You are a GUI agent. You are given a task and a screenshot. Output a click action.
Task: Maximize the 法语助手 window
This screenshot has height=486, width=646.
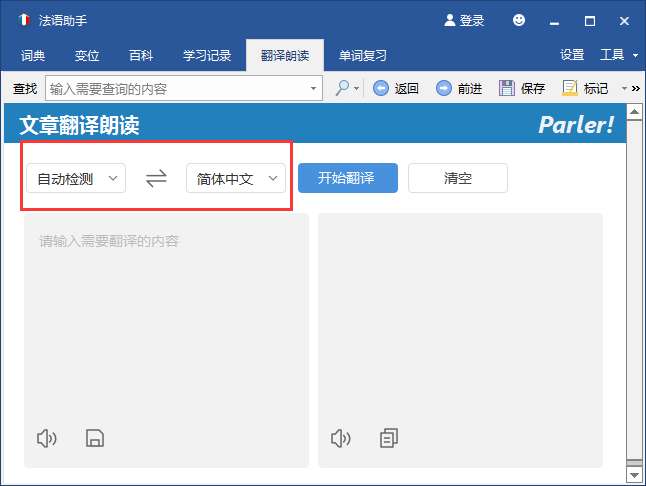point(590,21)
